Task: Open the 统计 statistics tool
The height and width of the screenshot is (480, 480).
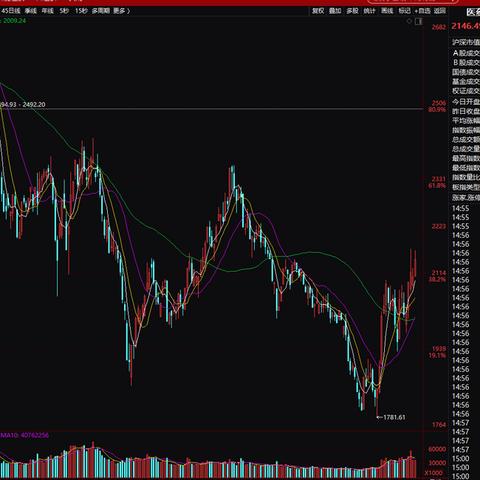Action: pyautogui.click(x=369, y=11)
